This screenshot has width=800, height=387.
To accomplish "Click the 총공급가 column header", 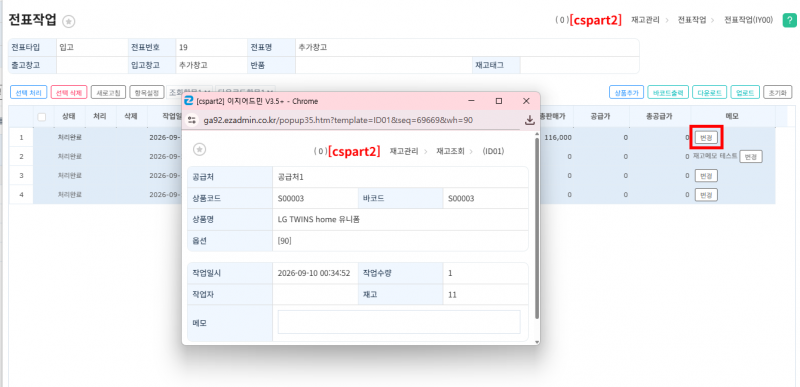I will pyautogui.click(x=659, y=116).
